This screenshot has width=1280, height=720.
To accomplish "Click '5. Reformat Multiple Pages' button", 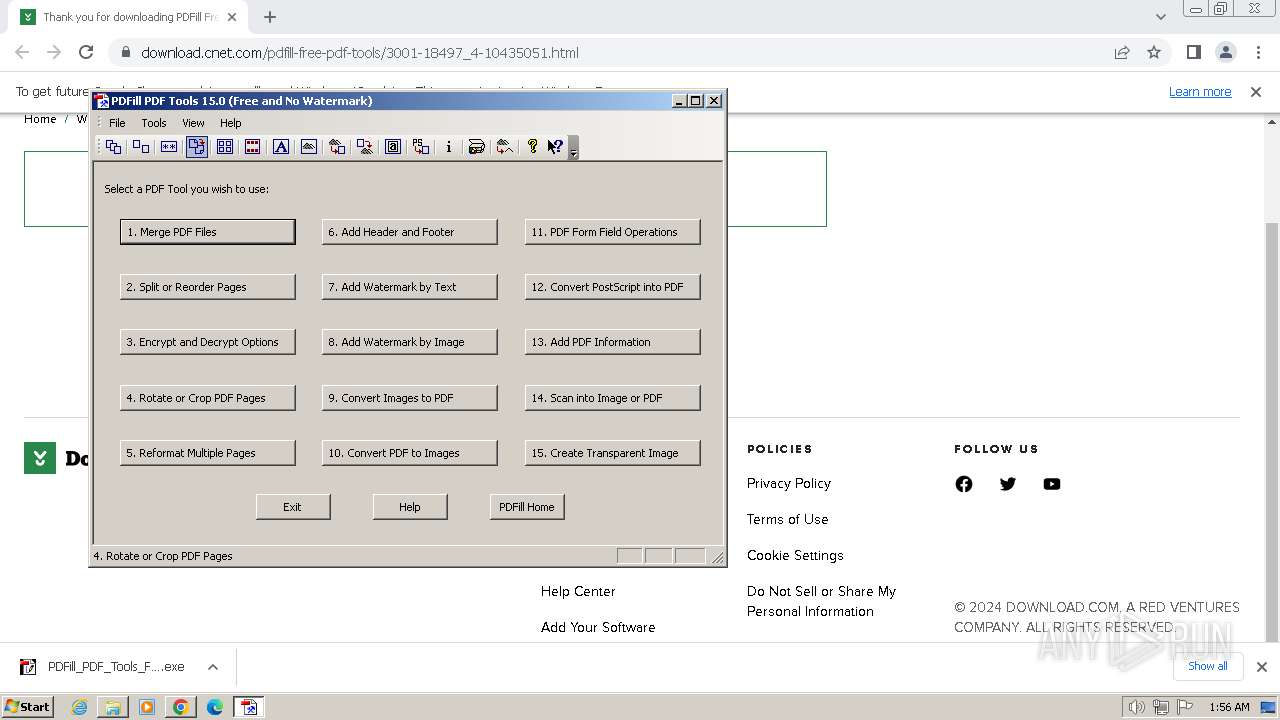I will click(208, 453).
